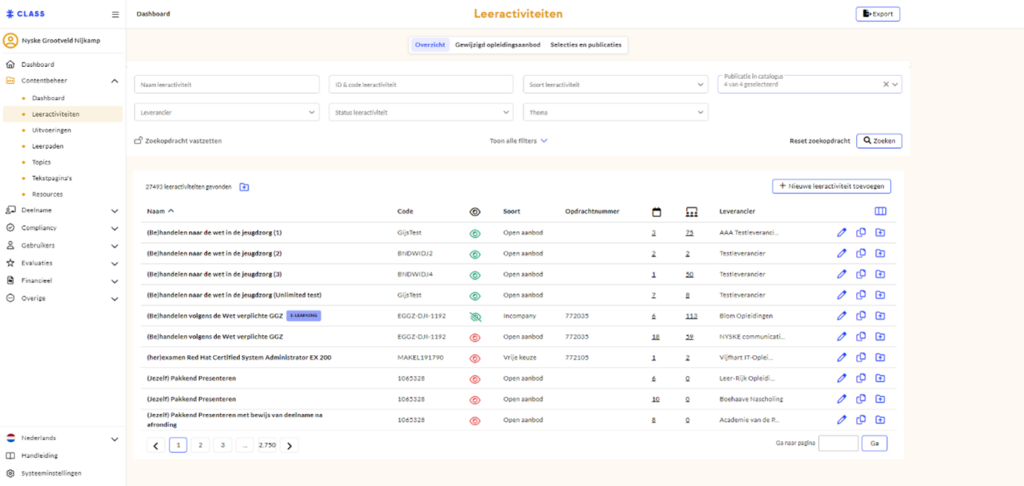Image resolution: width=1024 pixels, height=486 pixels.
Task: Toggle Zoekopdracht vastzetten lock
Action: click(139, 141)
